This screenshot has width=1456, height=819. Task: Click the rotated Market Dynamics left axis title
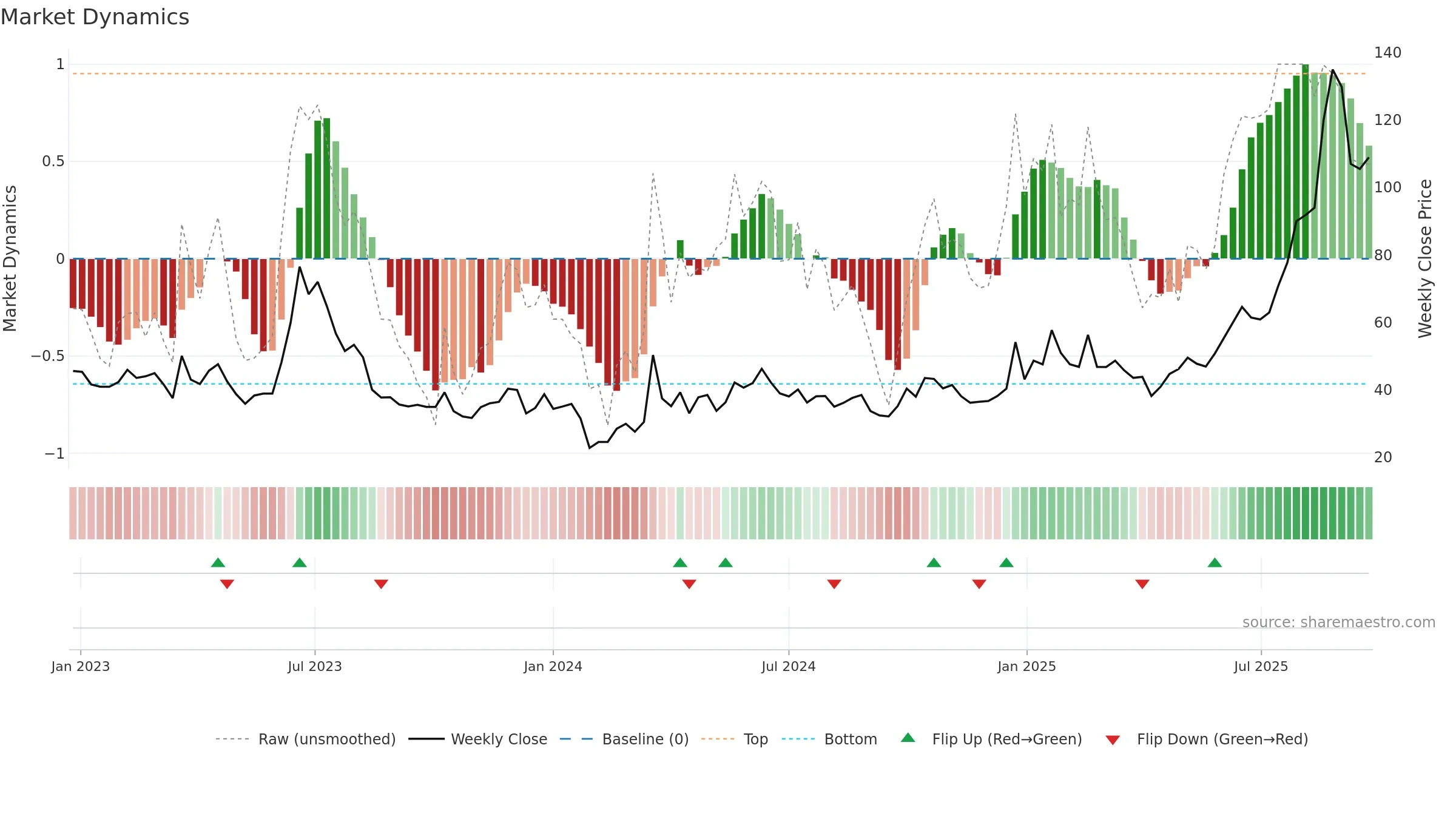point(10,258)
